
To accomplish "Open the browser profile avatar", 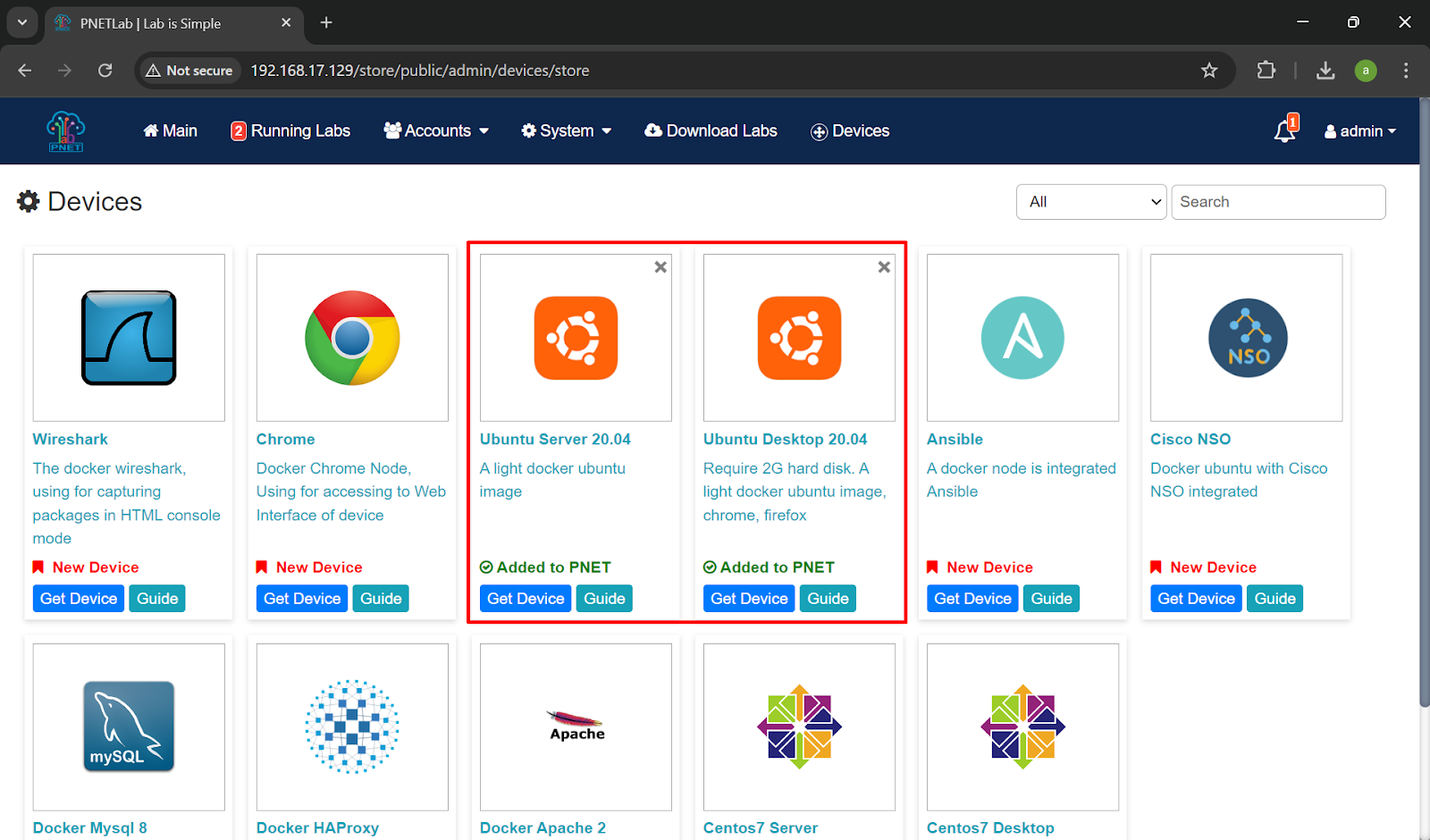I will point(1366,71).
